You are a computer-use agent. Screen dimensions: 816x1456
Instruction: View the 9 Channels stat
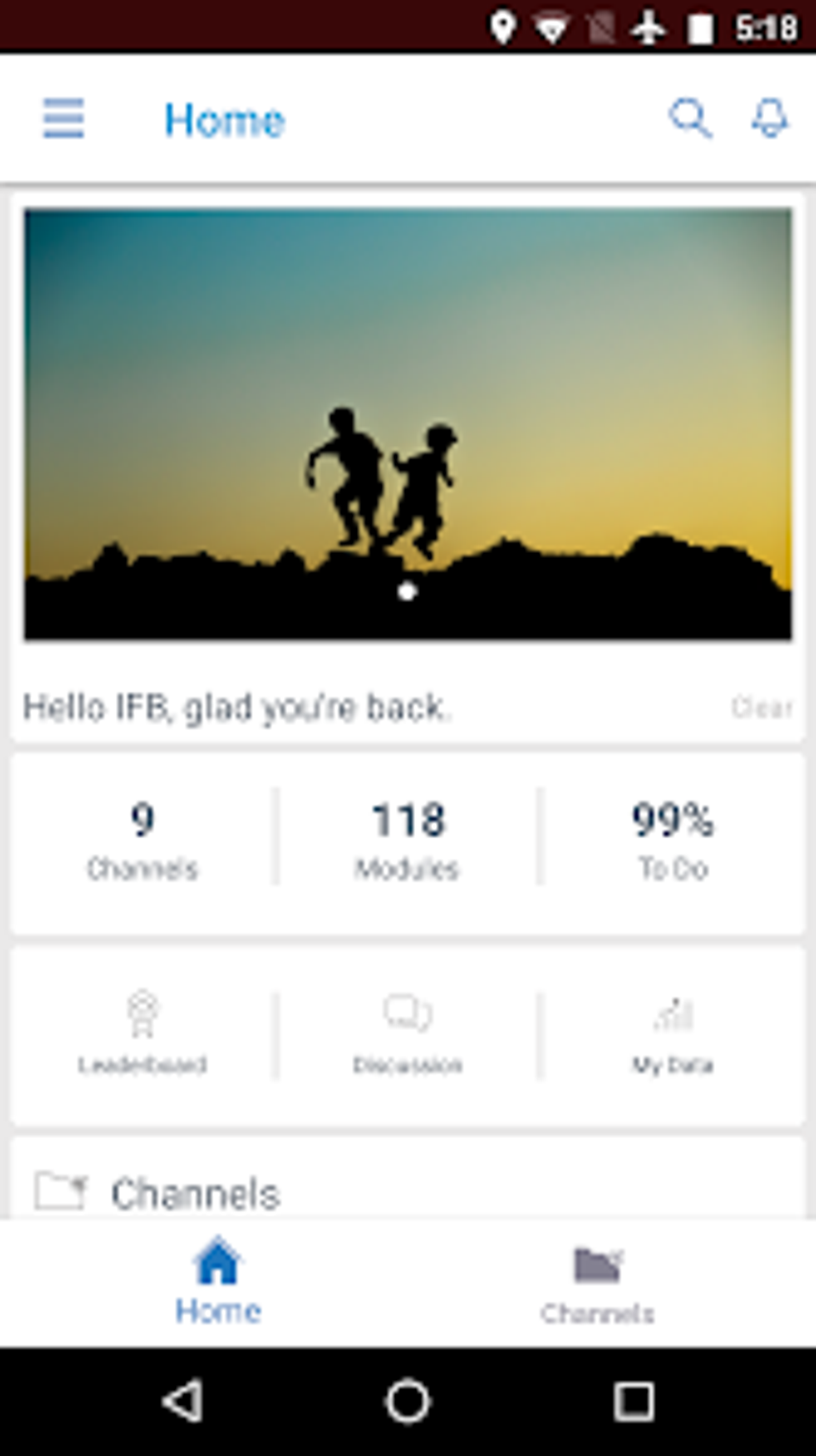[142, 840]
